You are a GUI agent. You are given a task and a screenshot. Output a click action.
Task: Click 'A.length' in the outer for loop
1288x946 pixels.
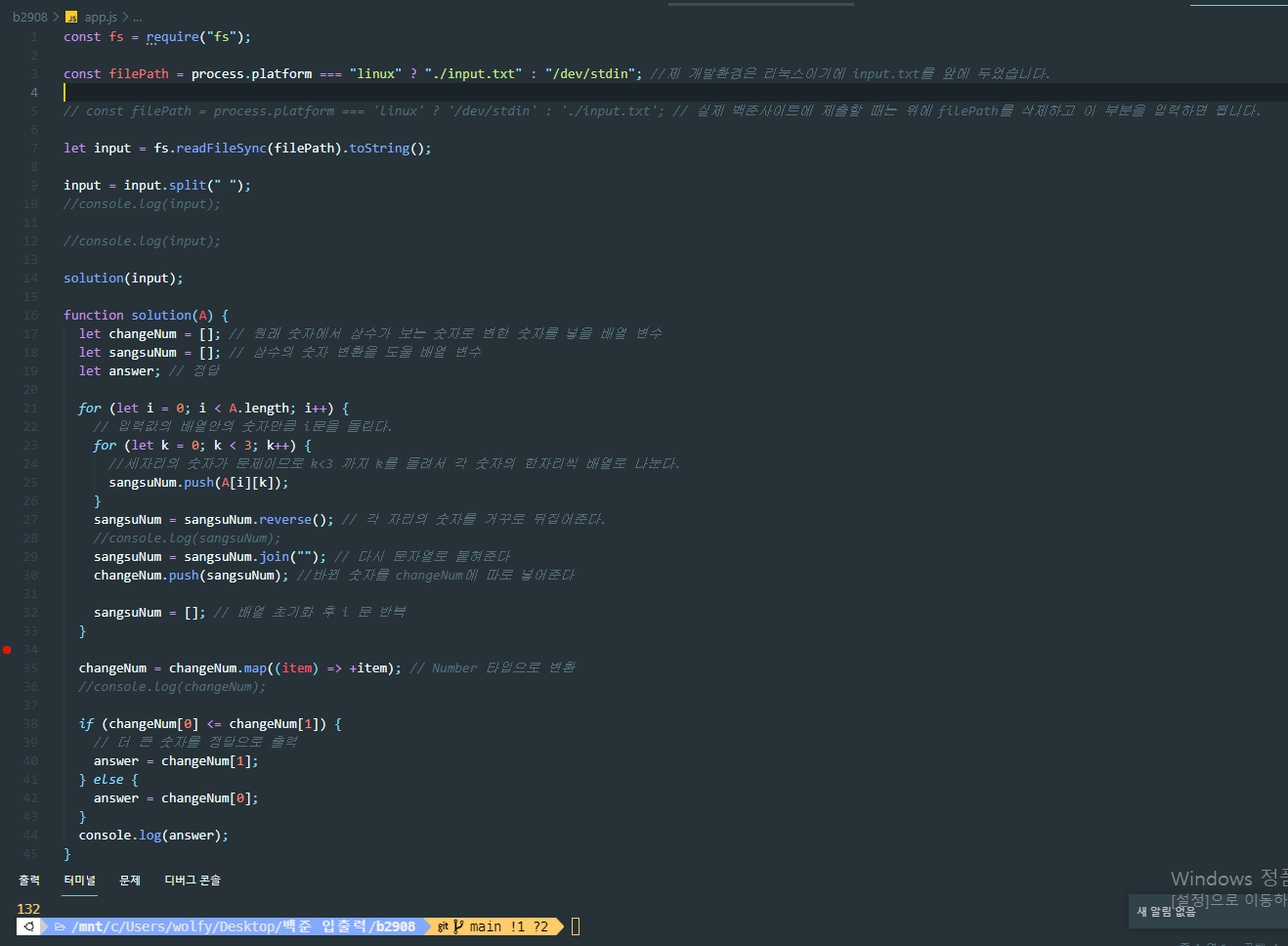click(259, 408)
